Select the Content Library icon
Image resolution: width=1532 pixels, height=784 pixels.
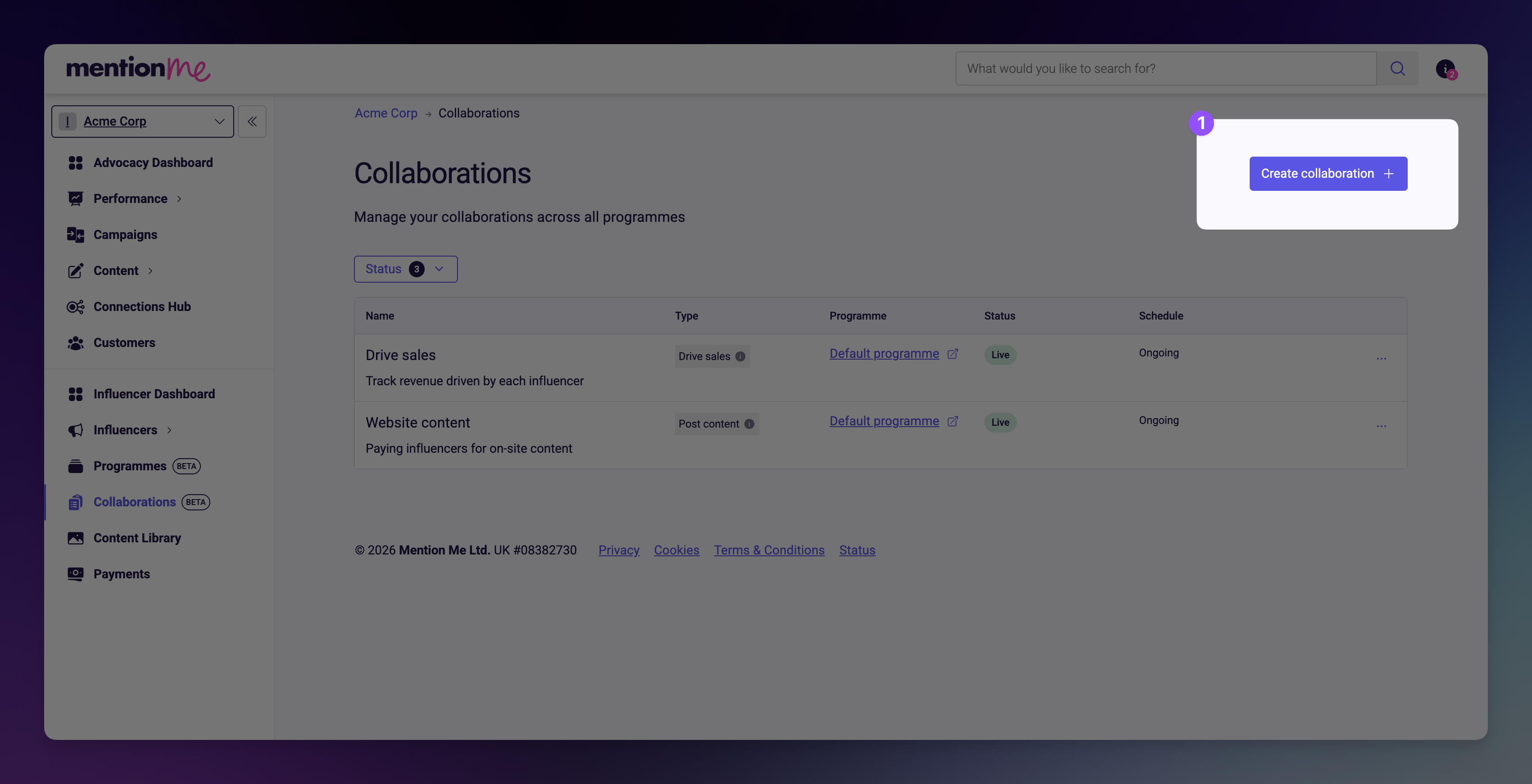point(76,537)
